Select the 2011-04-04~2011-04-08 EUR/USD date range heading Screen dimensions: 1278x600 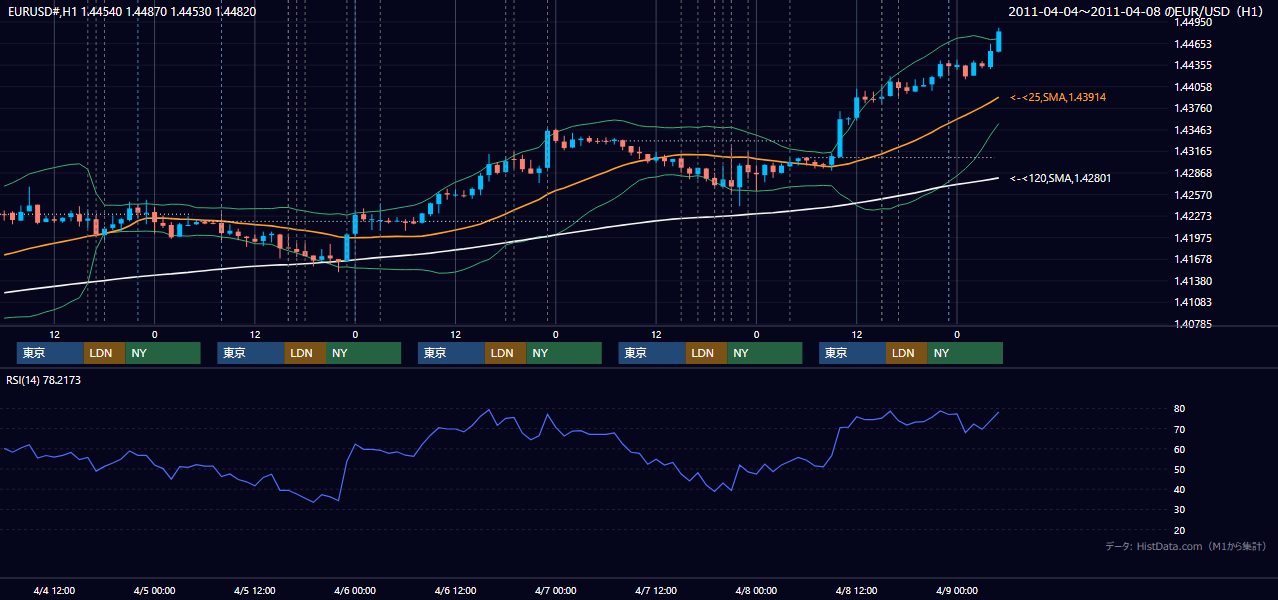[1138, 11]
